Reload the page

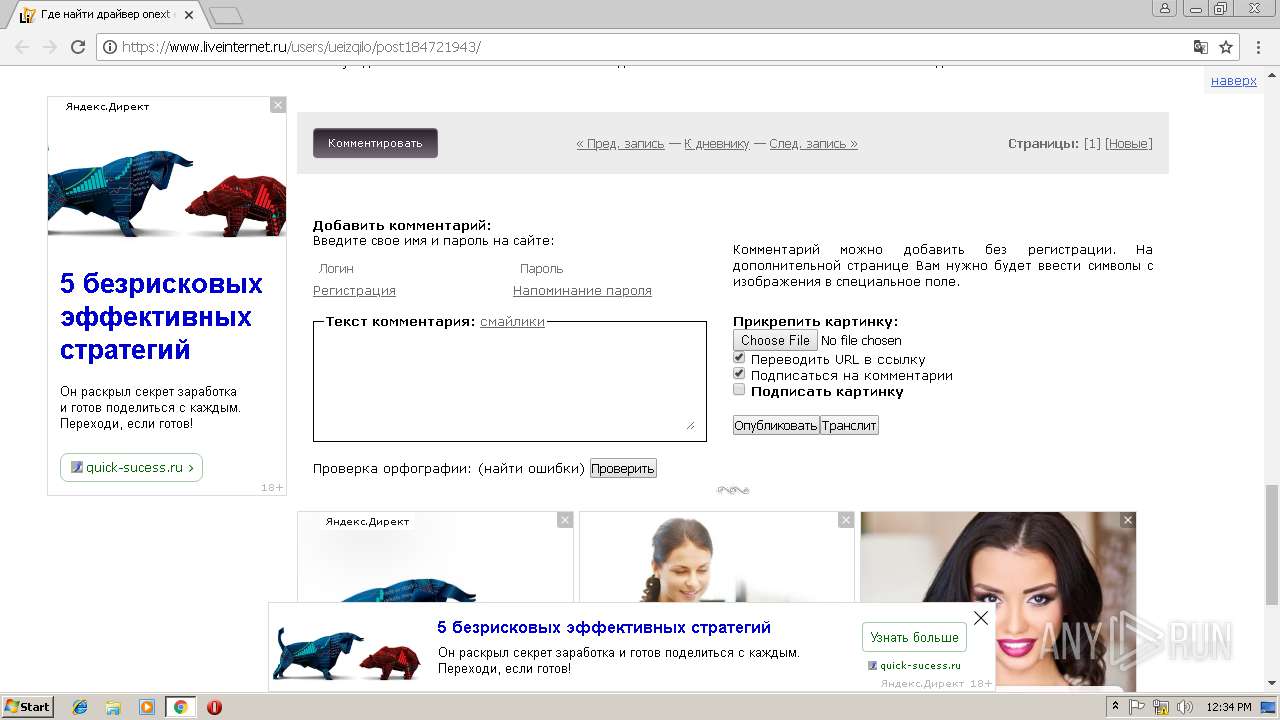[x=78, y=47]
